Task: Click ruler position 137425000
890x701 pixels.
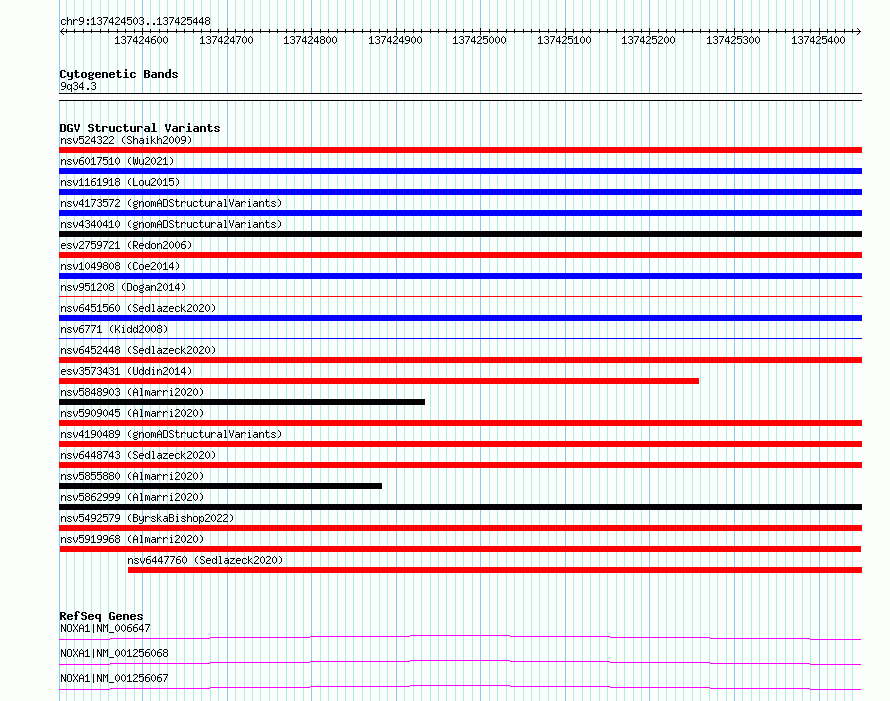Action: click(479, 40)
